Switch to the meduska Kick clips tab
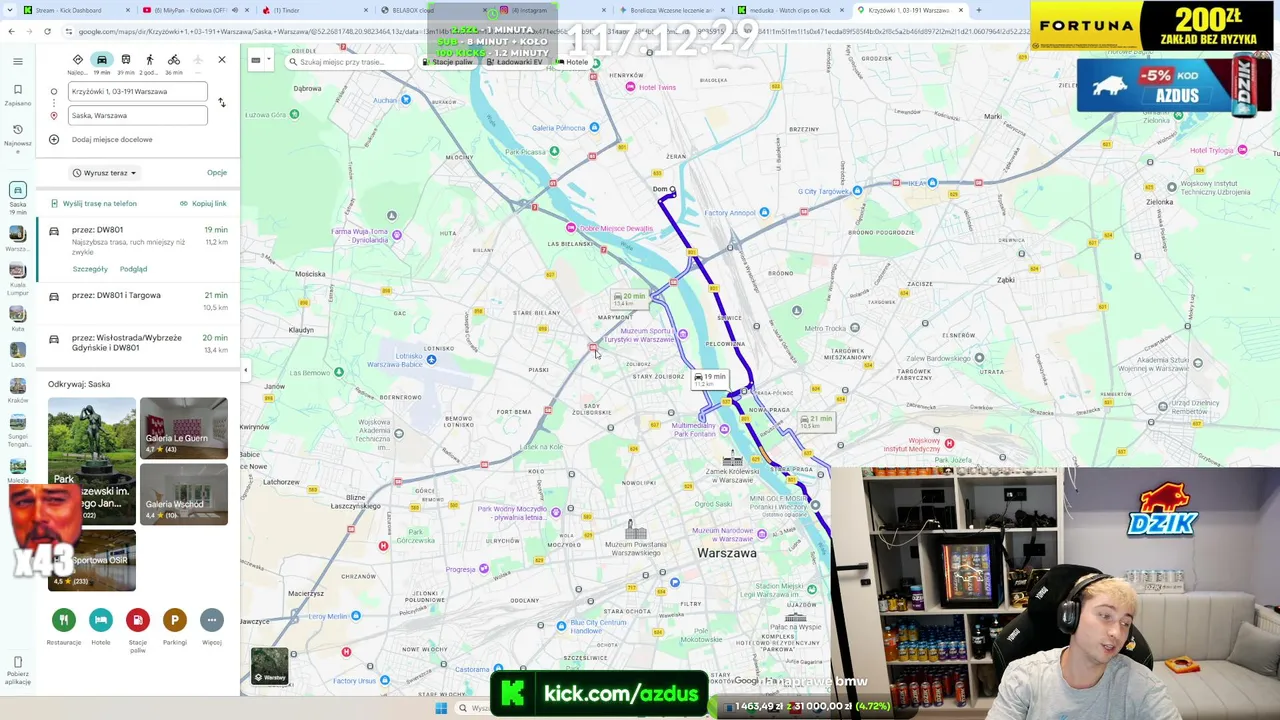Image resolution: width=1280 pixels, height=720 pixels. point(790,10)
